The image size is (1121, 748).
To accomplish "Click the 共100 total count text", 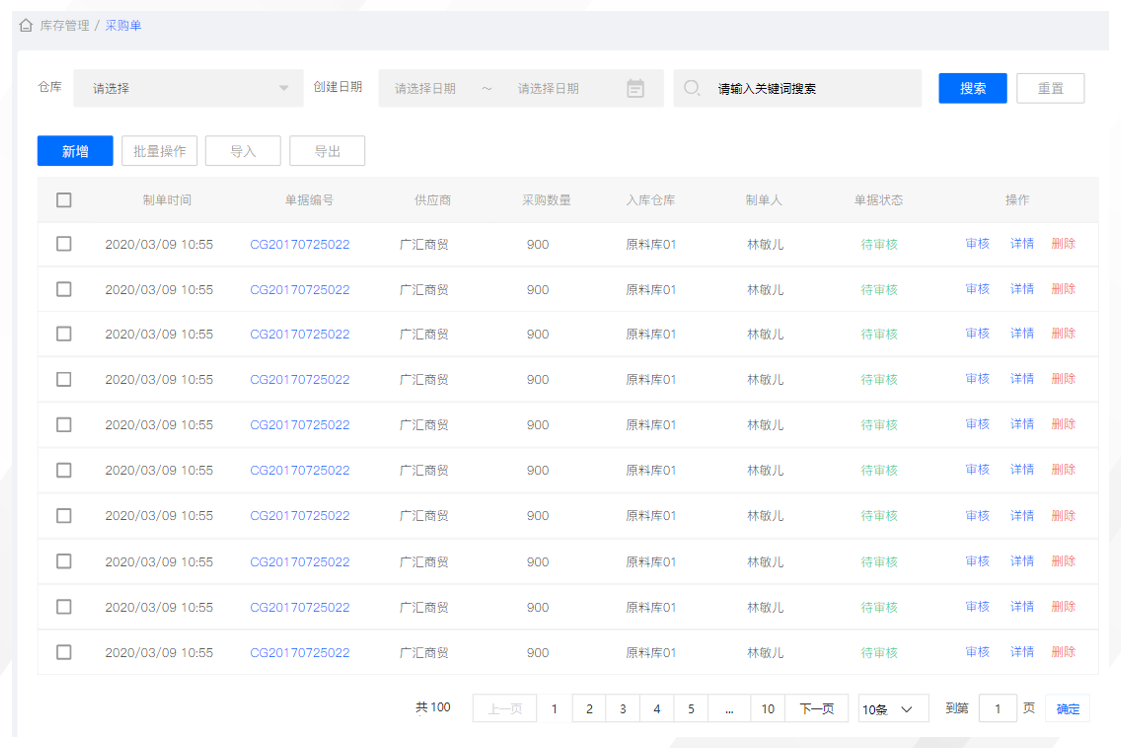I will (433, 707).
